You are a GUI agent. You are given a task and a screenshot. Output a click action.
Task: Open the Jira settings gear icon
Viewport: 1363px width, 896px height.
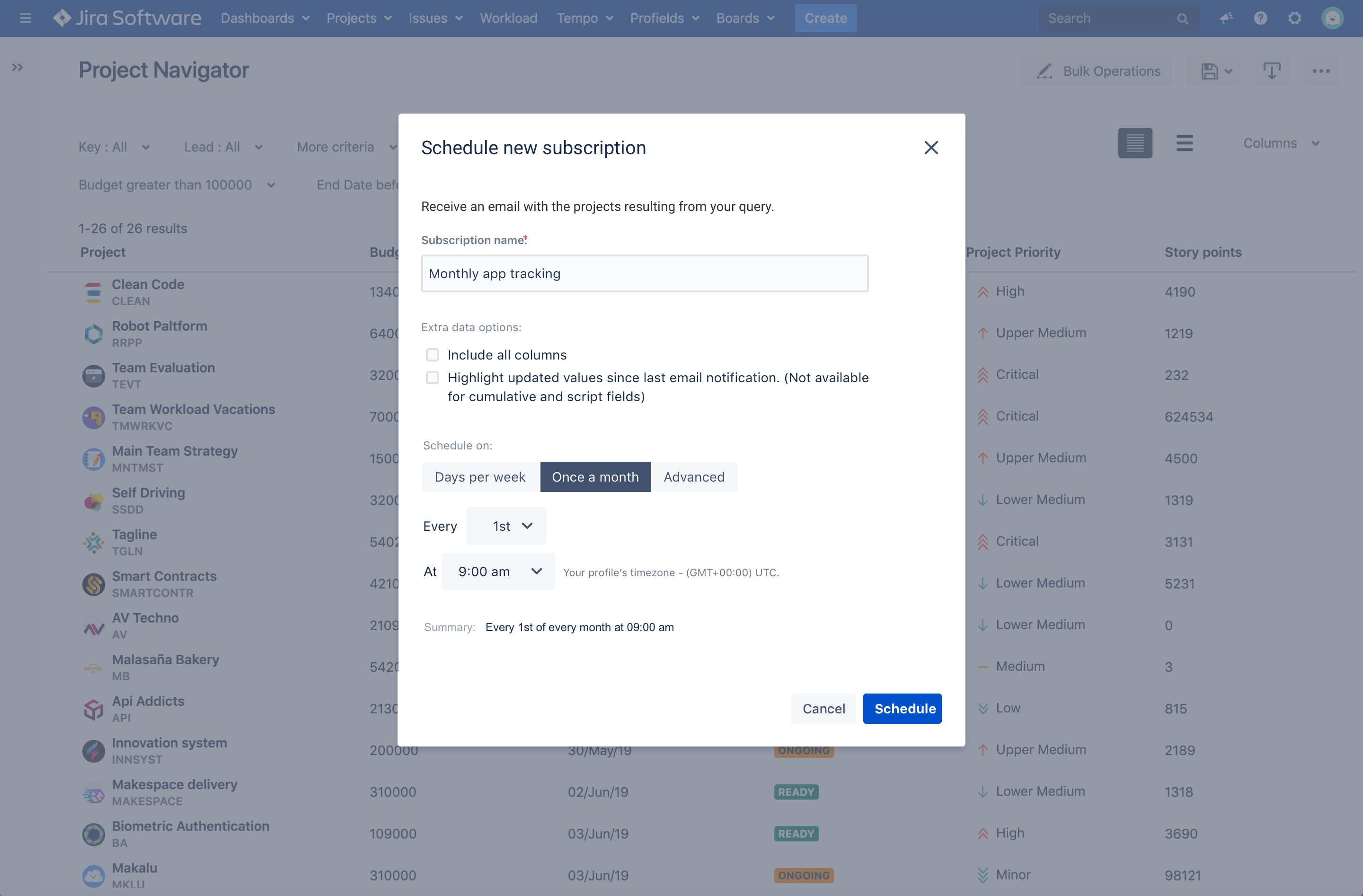pos(1295,18)
